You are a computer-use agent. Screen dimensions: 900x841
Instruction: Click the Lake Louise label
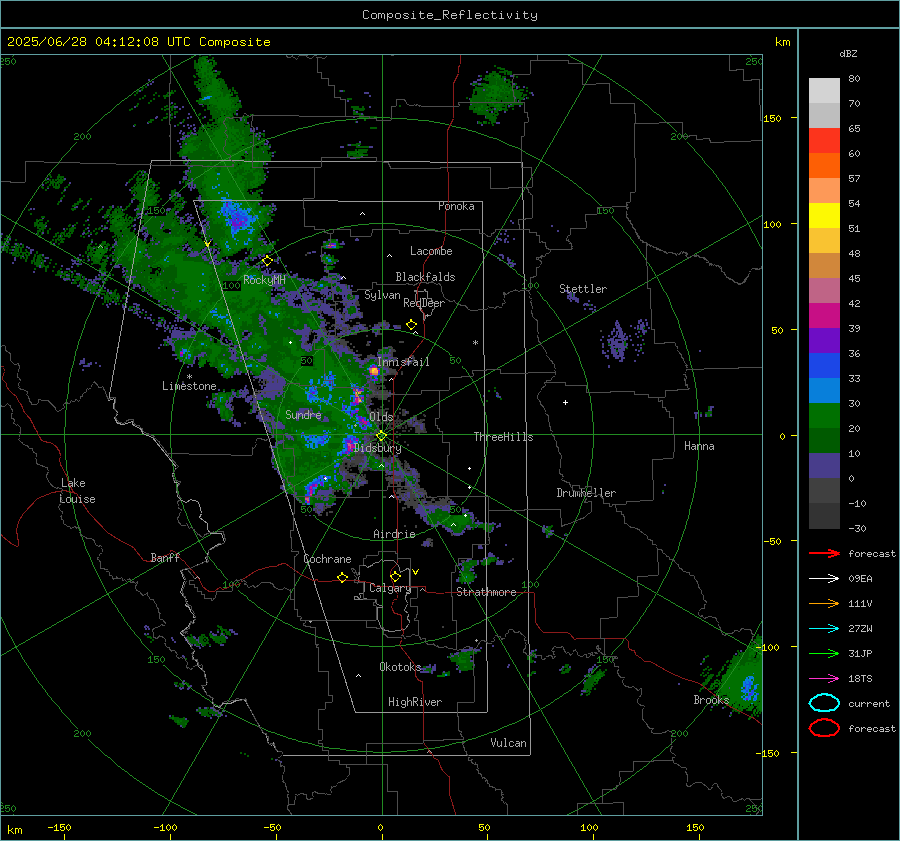[x=77, y=491]
